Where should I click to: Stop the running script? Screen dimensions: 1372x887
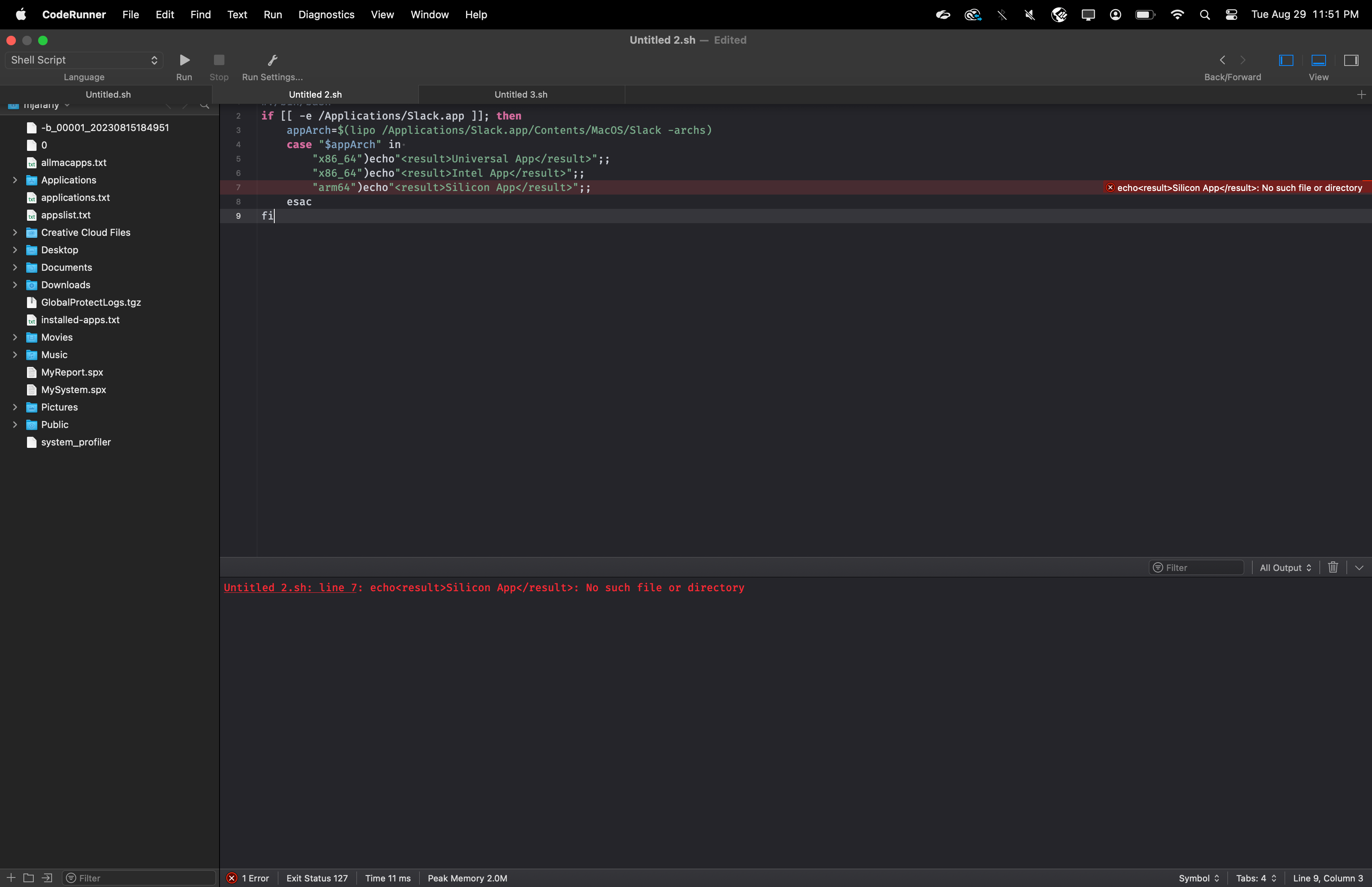[219, 60]
